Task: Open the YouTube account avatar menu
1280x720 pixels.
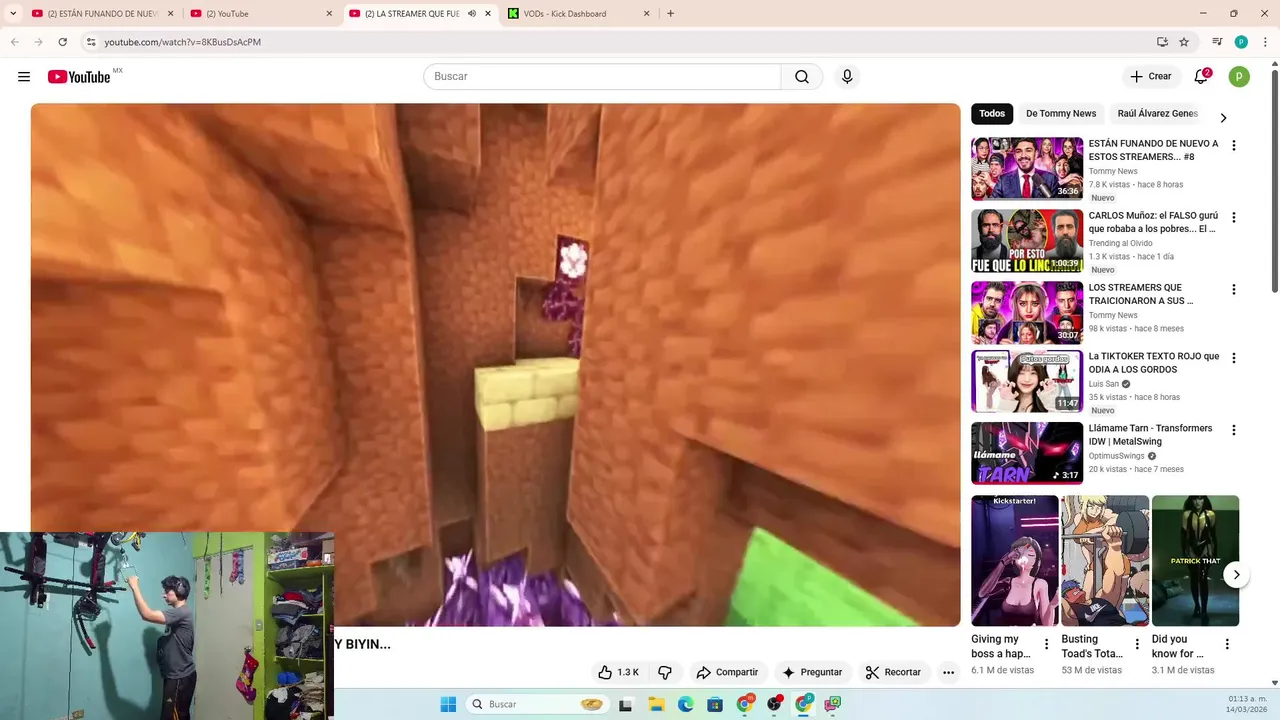Action: tap(1239, 77)
